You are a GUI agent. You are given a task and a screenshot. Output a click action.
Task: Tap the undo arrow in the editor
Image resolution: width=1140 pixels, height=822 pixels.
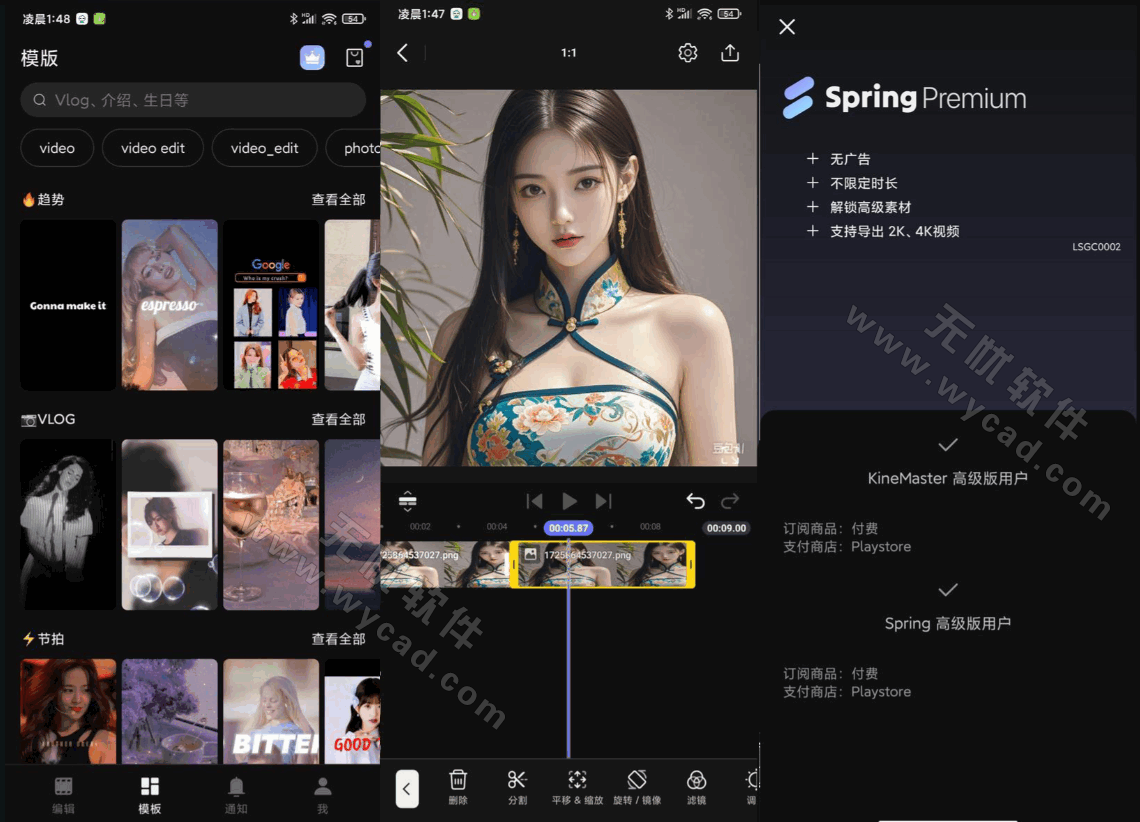(695, 501)
